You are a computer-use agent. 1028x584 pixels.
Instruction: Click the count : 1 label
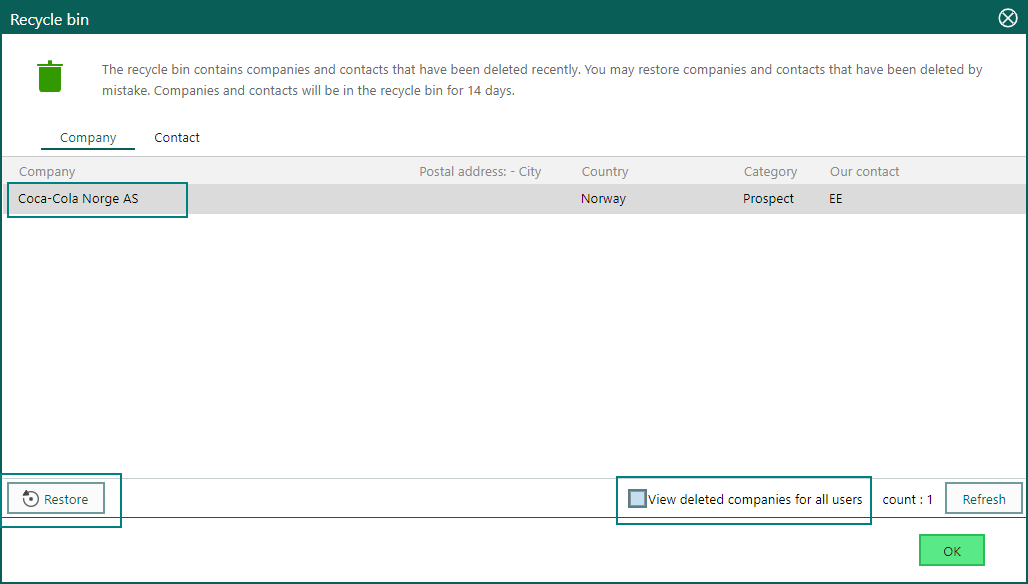pyautogui.click(x=907, y=499)
